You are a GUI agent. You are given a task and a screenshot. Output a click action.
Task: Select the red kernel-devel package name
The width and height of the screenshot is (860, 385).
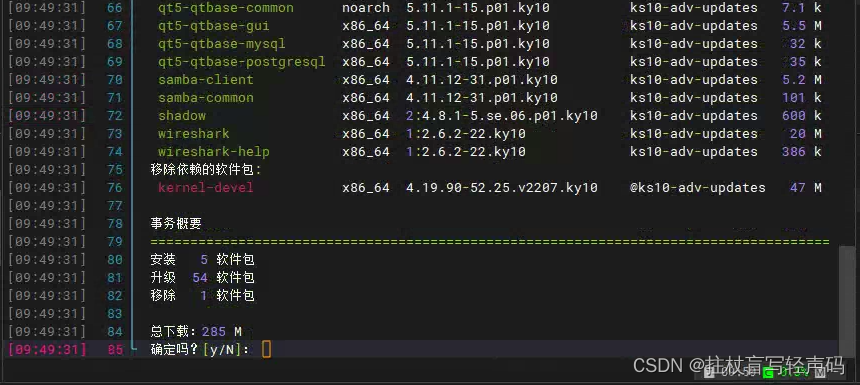(x=206, y=188)
